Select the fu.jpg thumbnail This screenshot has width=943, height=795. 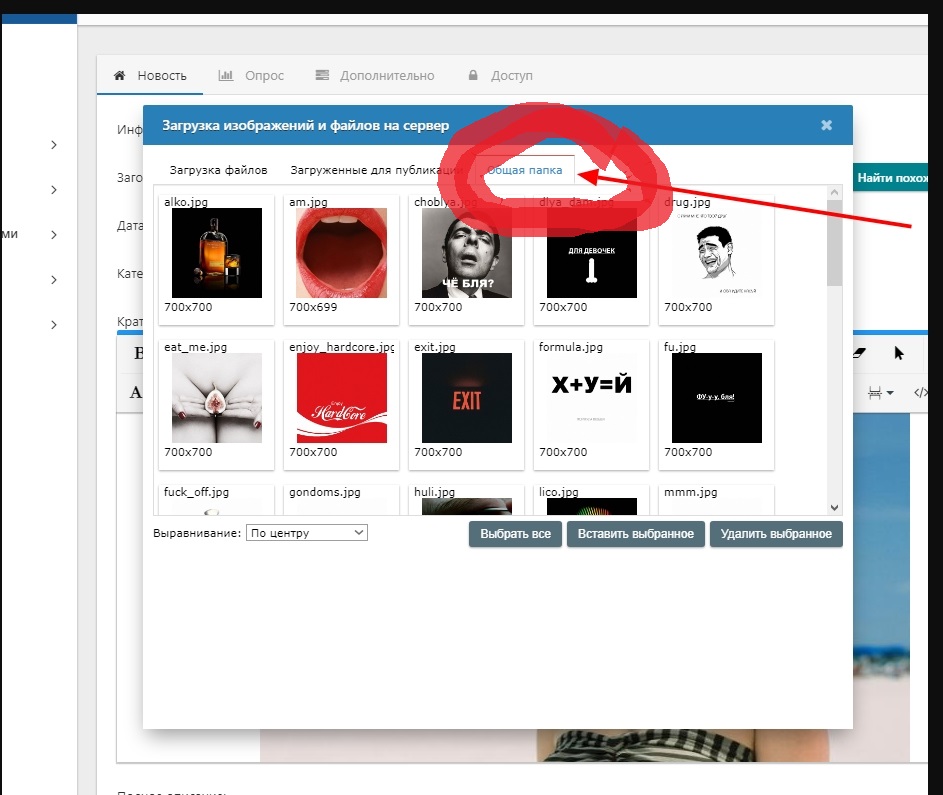pyautogui.click(x=717, y=398)
